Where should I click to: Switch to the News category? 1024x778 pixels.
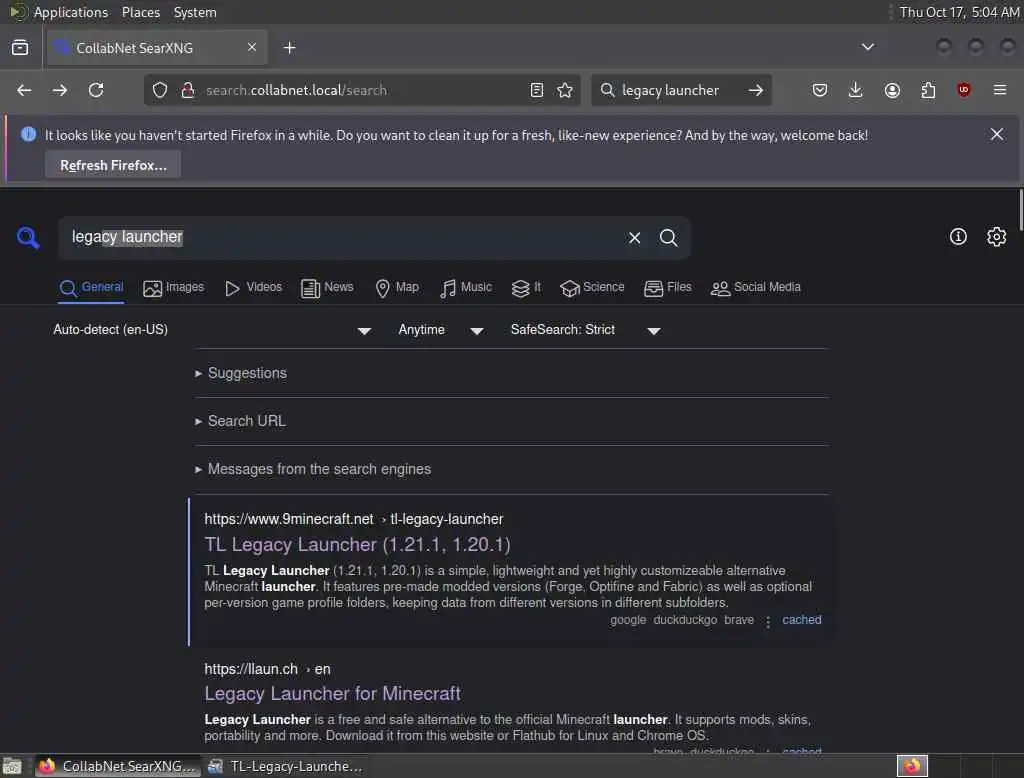[327, 287]
